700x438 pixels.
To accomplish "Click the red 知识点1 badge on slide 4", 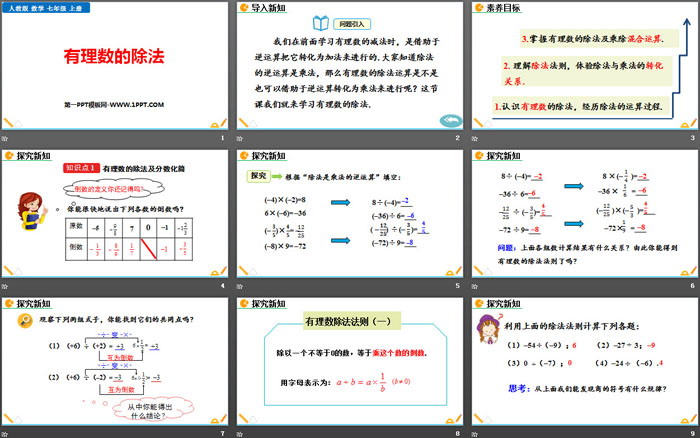I will 81,168.
